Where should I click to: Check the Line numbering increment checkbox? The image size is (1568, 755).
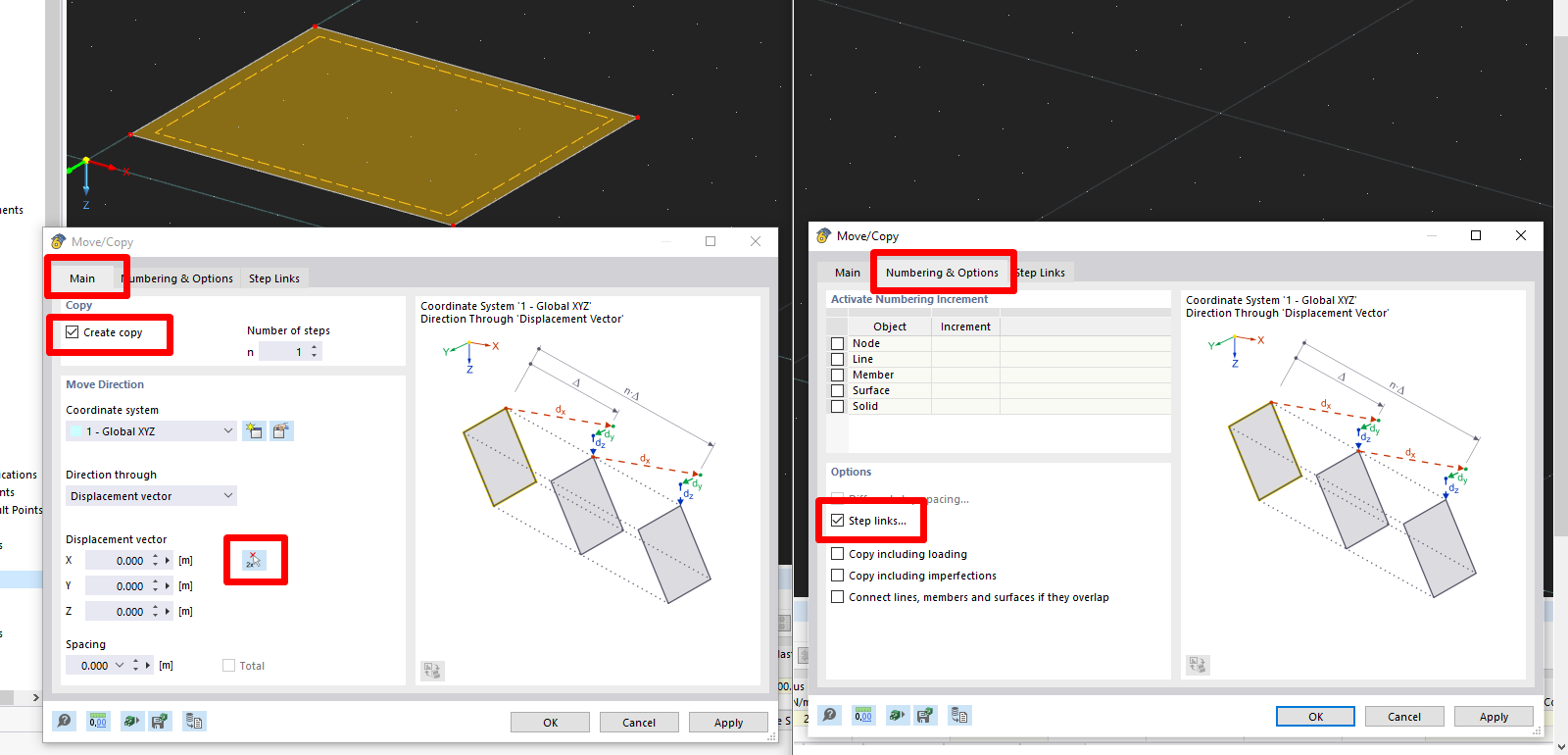click(838, 359)
